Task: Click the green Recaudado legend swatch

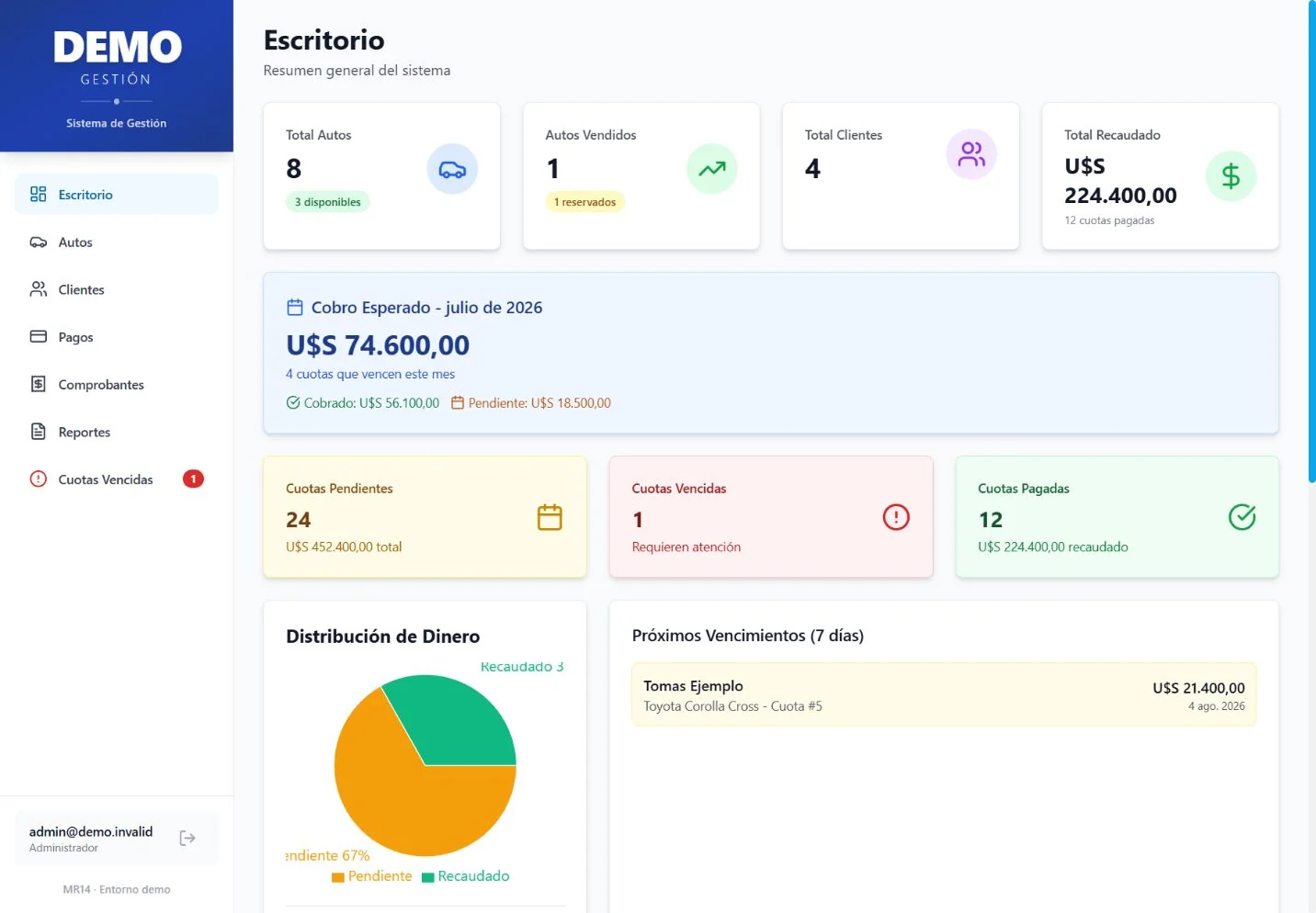Action: [x=427, y=877]
